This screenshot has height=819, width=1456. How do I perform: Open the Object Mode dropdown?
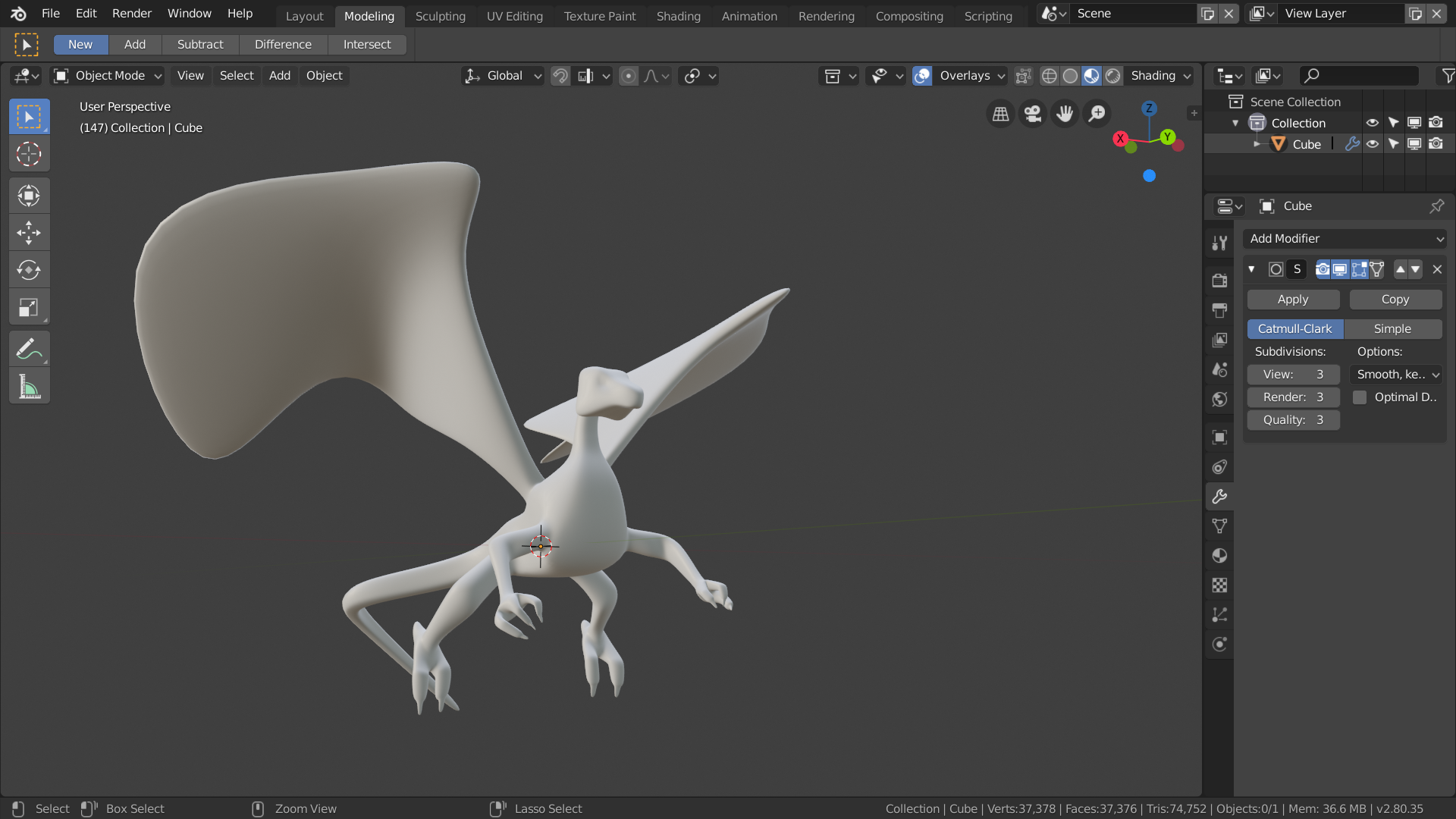[x=108, y=76]
